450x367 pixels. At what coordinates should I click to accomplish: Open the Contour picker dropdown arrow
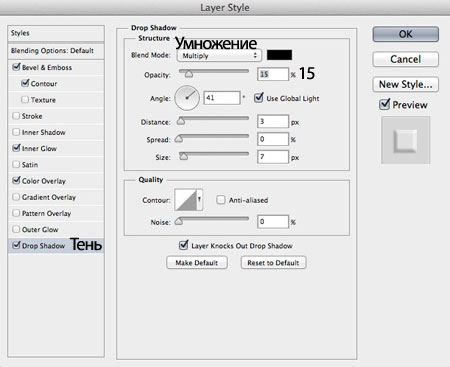pos(199,200)
